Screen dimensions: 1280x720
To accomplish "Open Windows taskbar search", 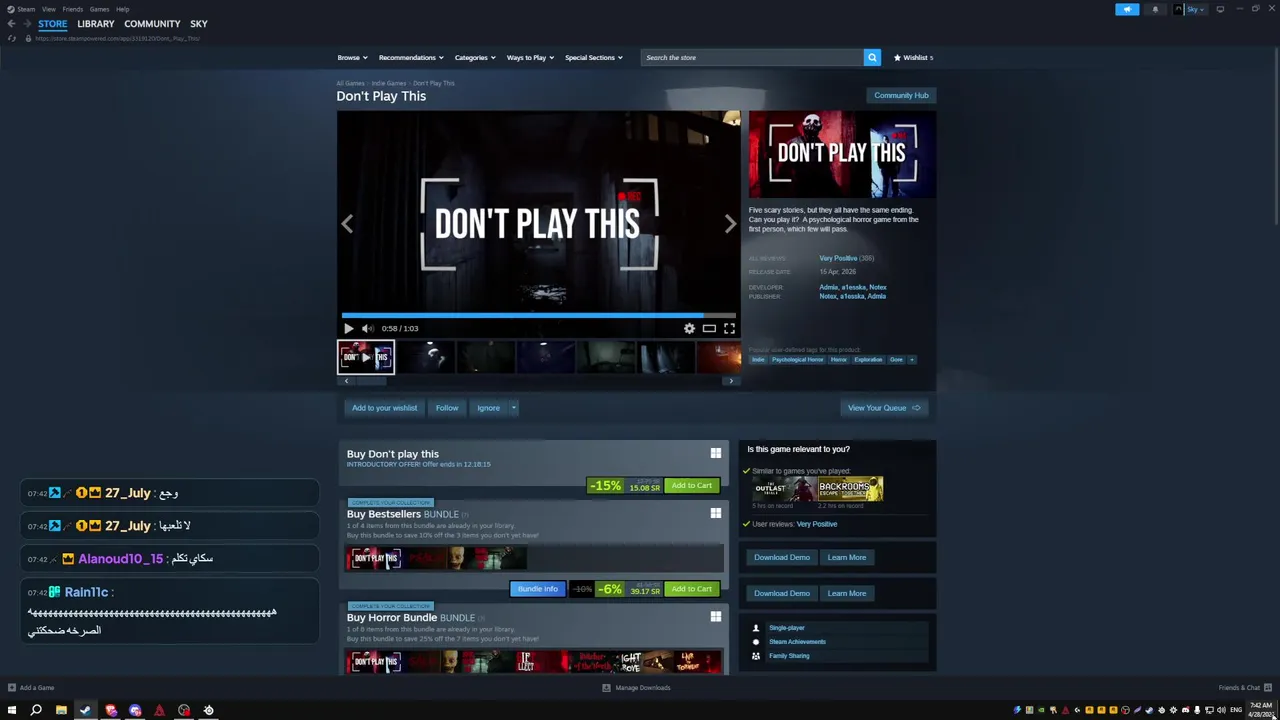I will (36, 710).
